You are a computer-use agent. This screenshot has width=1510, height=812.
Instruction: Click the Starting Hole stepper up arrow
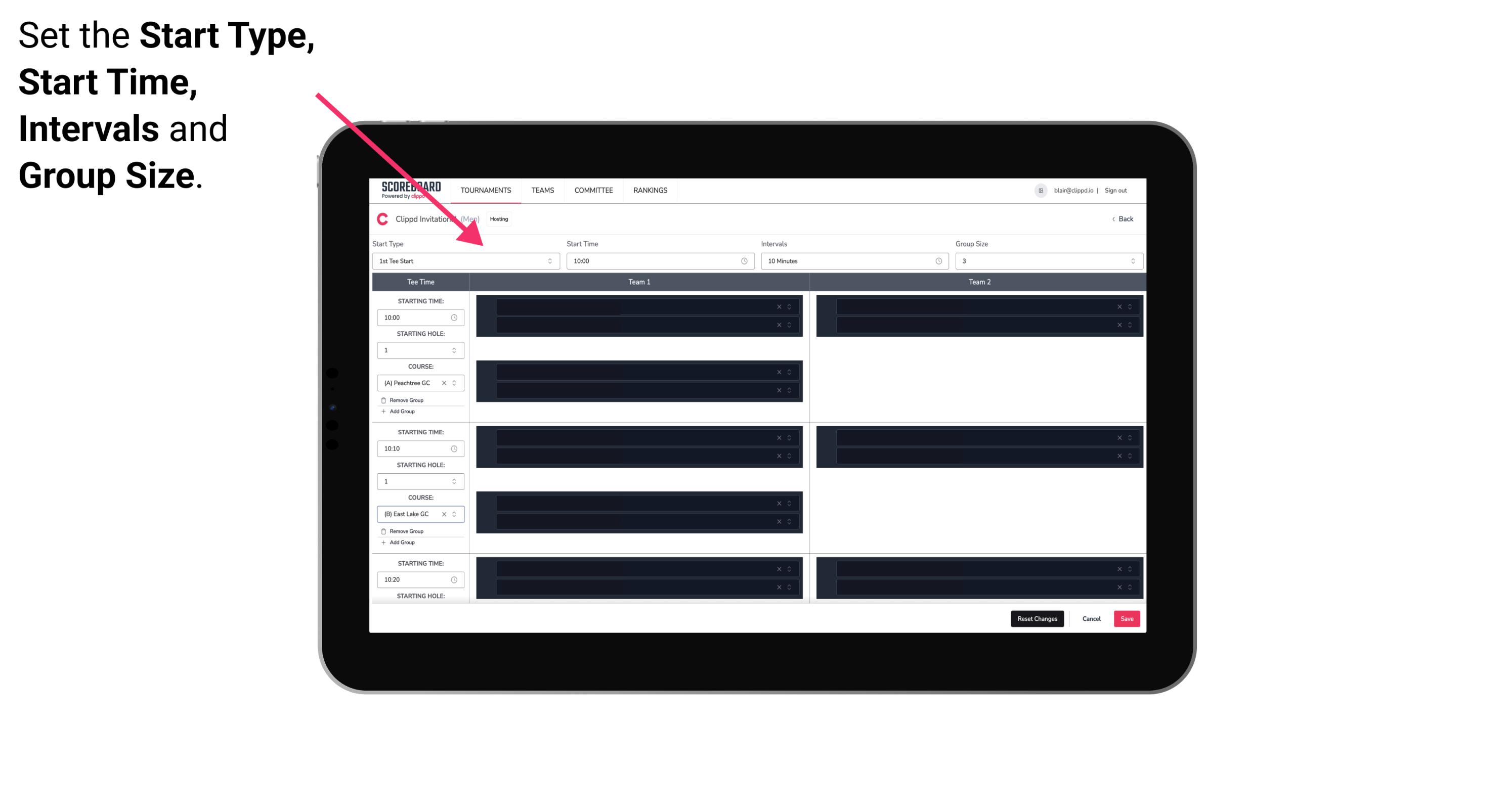tap(455, 347)
